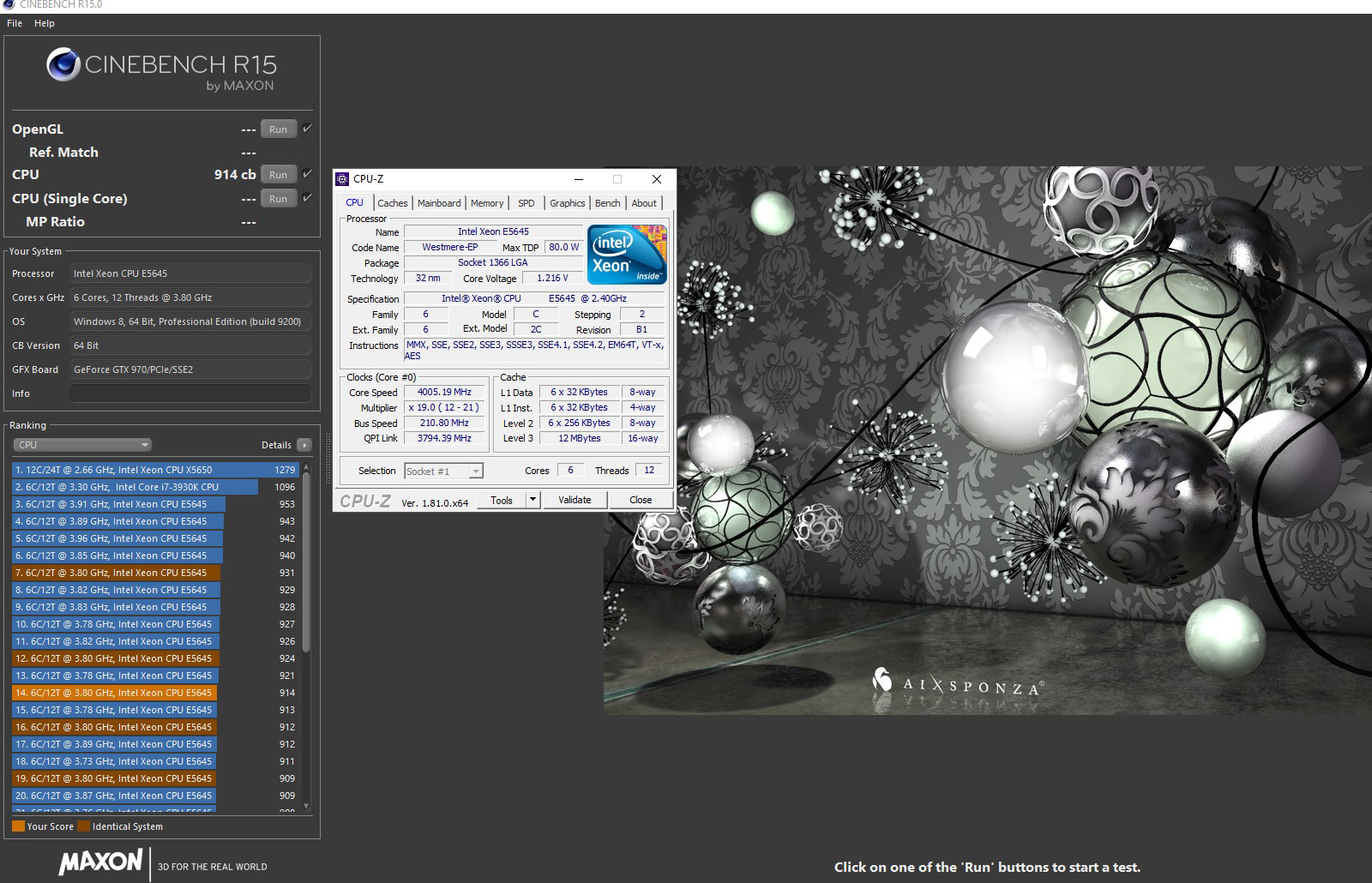The height and width of the screenshot is (883, 1372).
Task: Click the Close button in CPU-Z
Action: (641, 500)
